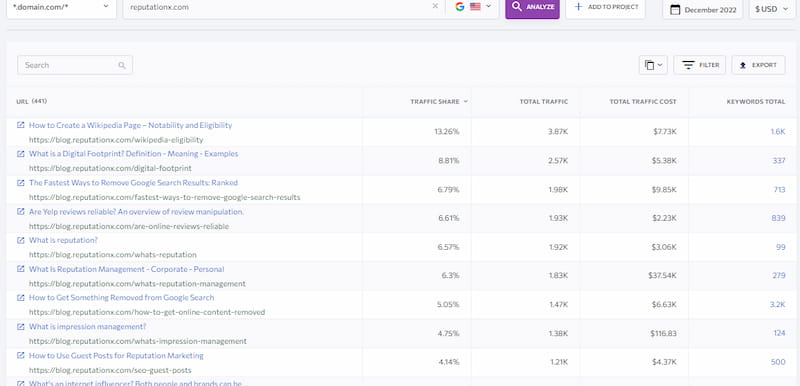Open the Google US region dropdown arrow
This screenshot has width=800, height=386.
pyautogui.click(x=488, y=7)
